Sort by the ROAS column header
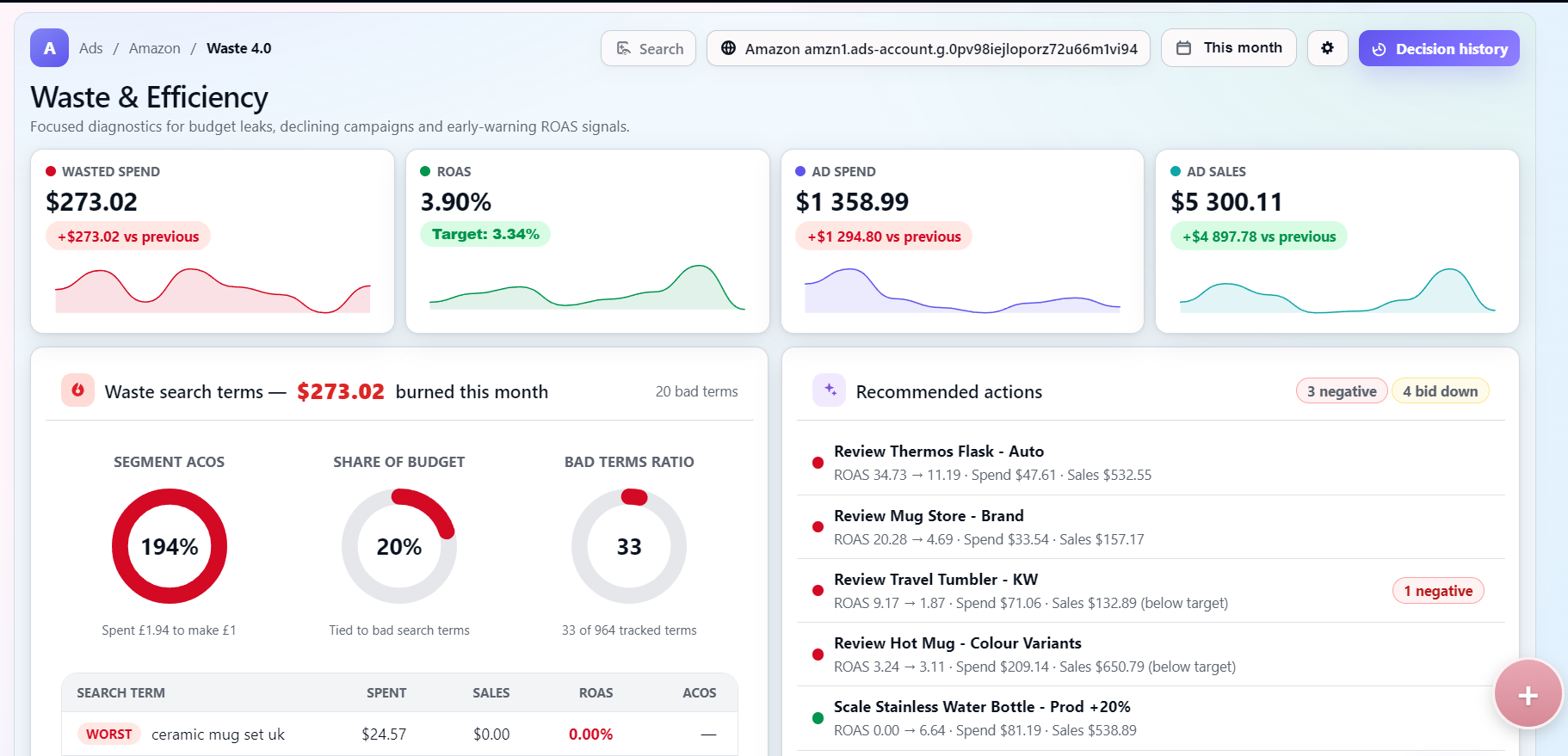 (596, 693)
